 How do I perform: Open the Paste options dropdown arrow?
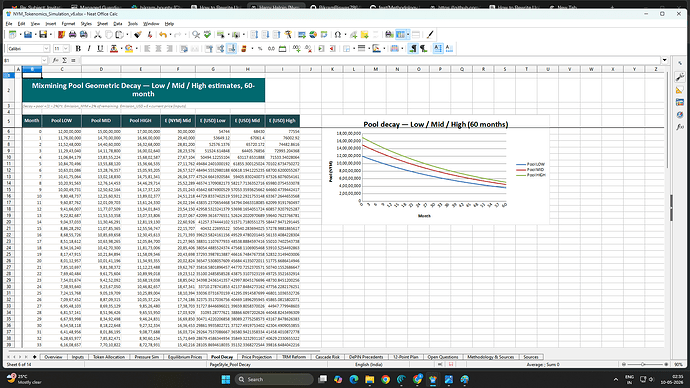pos(127,34)
